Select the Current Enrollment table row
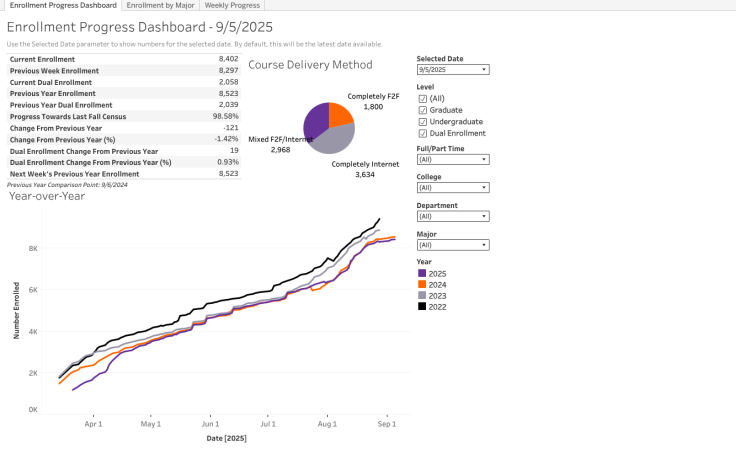 point(124,59)
